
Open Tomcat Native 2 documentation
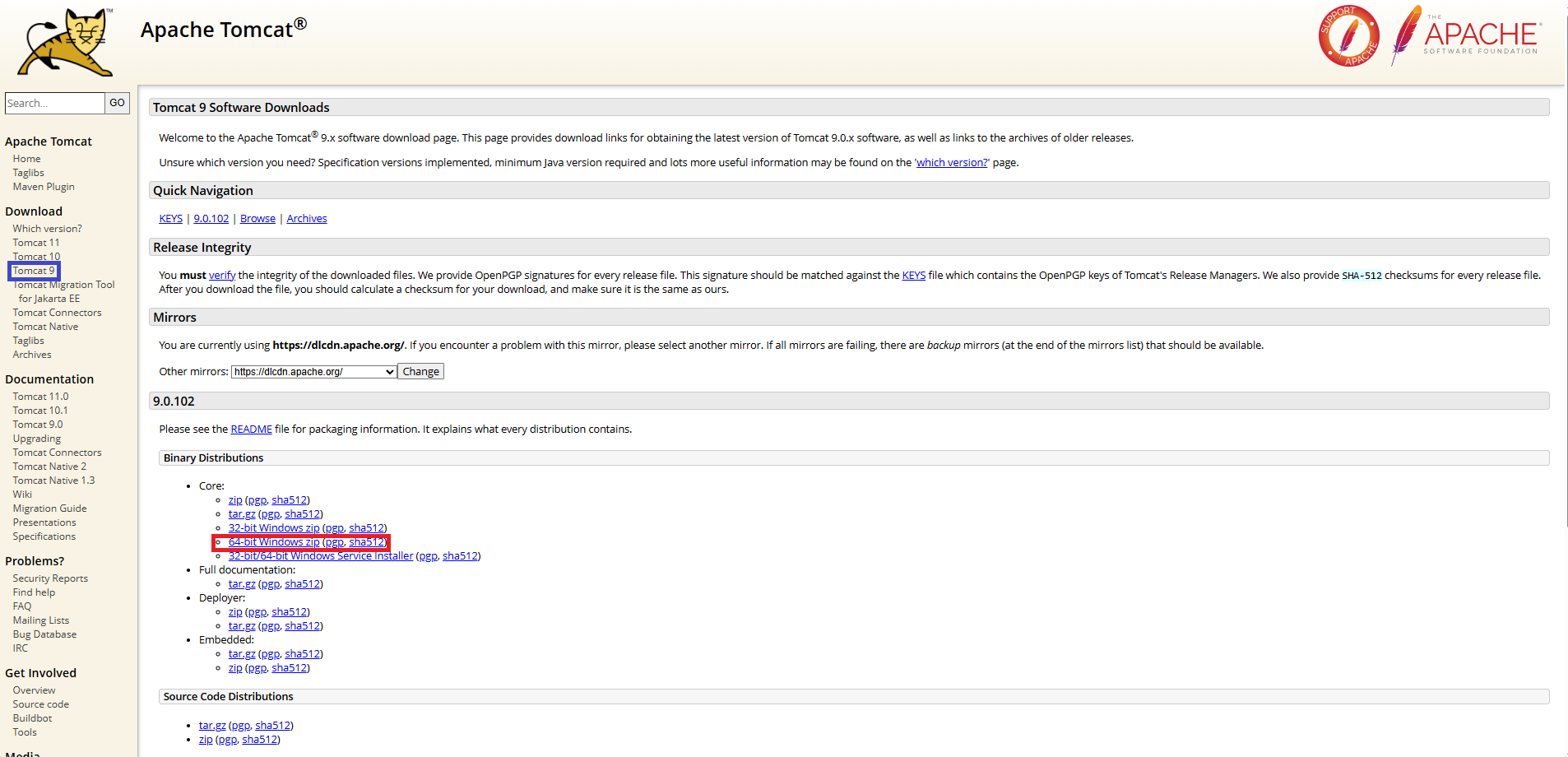point(49,467)
